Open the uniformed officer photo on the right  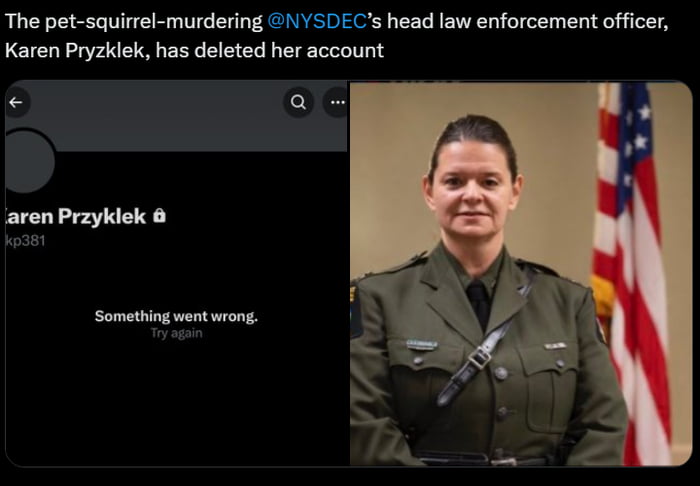click(521, 274)
